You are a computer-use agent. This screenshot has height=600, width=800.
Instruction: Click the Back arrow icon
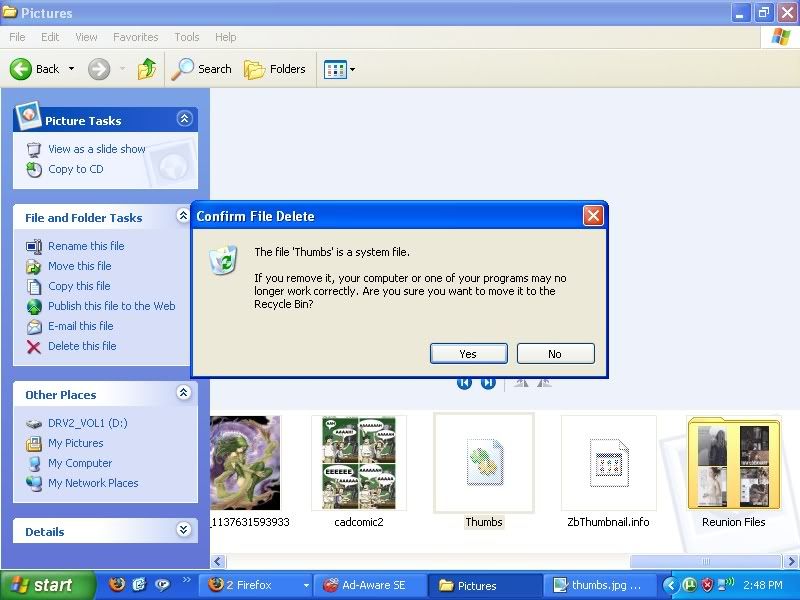(x=21, y=69)
